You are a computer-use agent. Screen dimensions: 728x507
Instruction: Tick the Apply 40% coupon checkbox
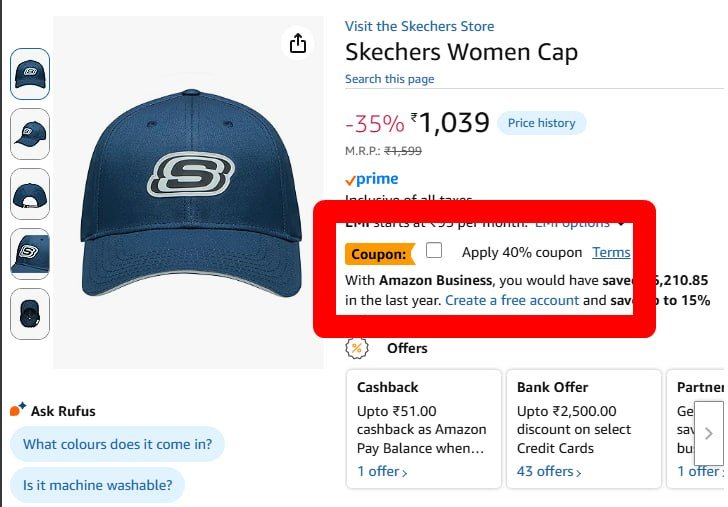(434, 251)
